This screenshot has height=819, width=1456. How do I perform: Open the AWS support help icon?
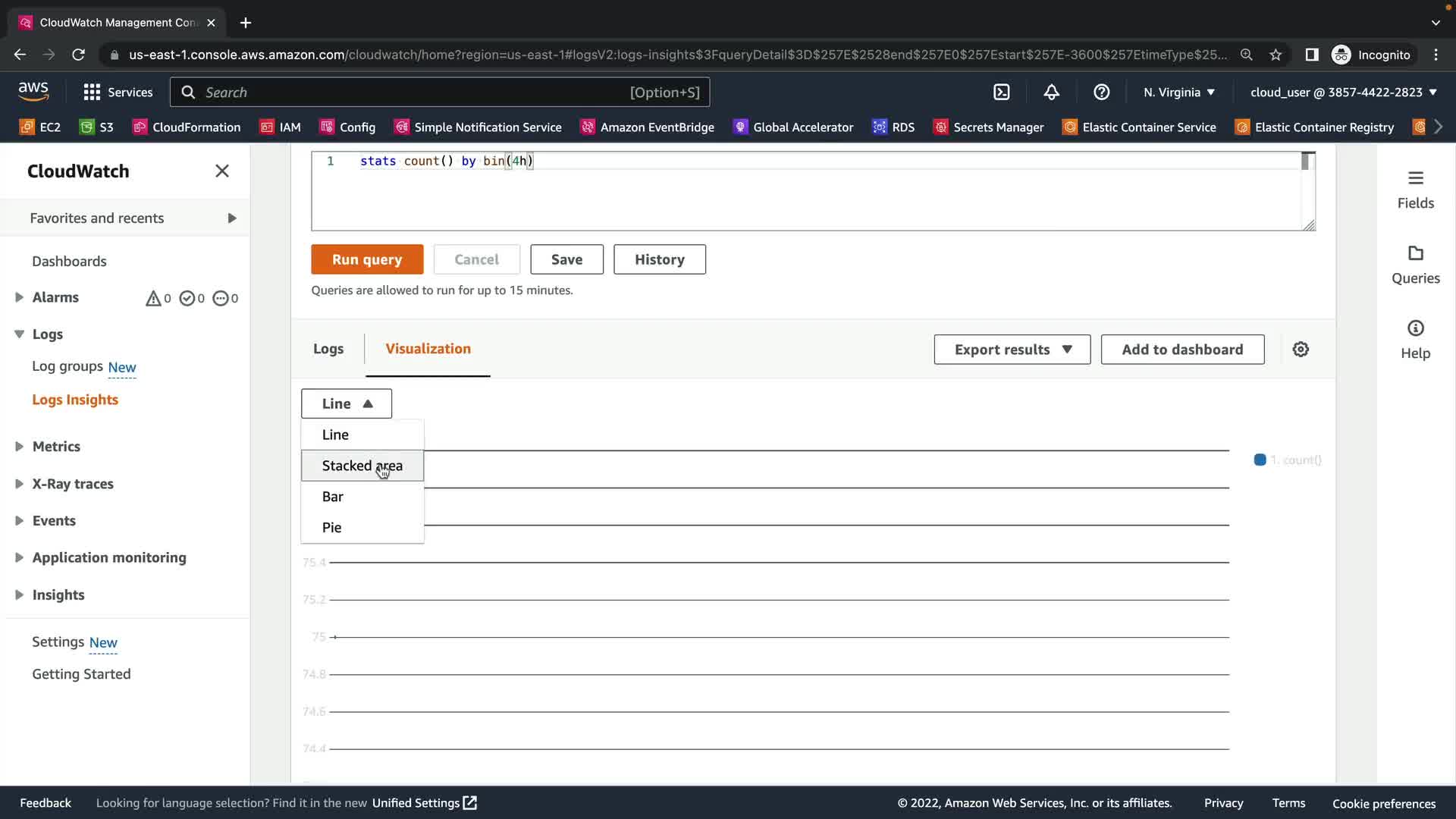pos(1101,93)
